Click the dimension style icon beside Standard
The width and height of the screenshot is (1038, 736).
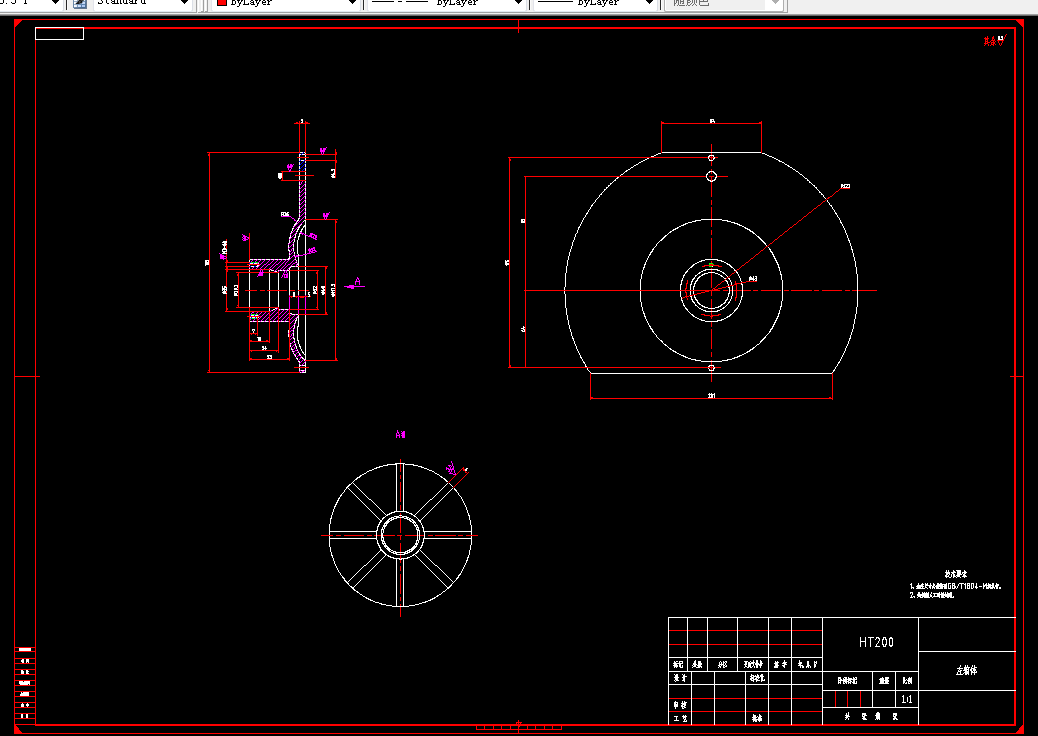pos(79,3)
